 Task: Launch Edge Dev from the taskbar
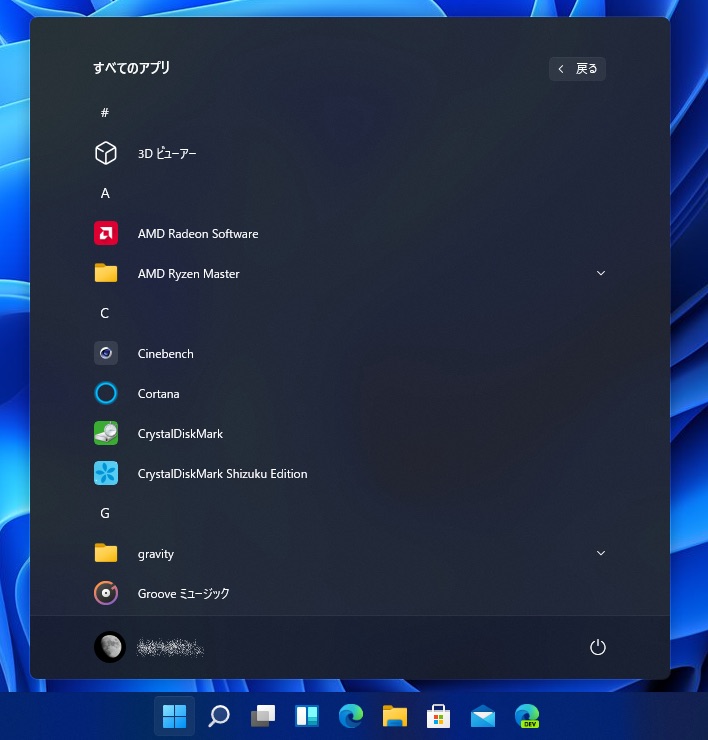coord(527,716)
